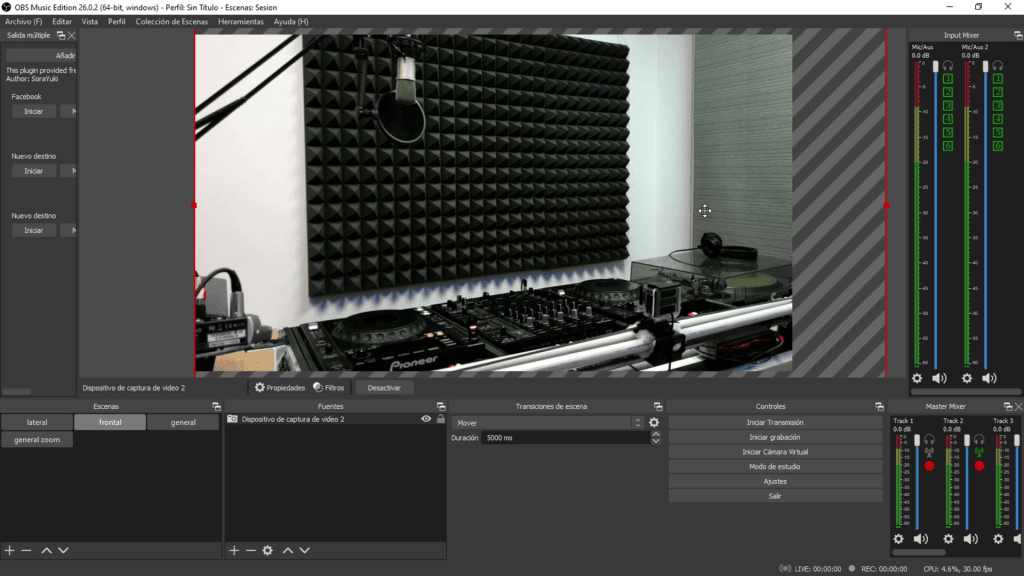Toggle Track 2 red record button
The width and height of the screenshot is (1024, 576).
[979, 466]
